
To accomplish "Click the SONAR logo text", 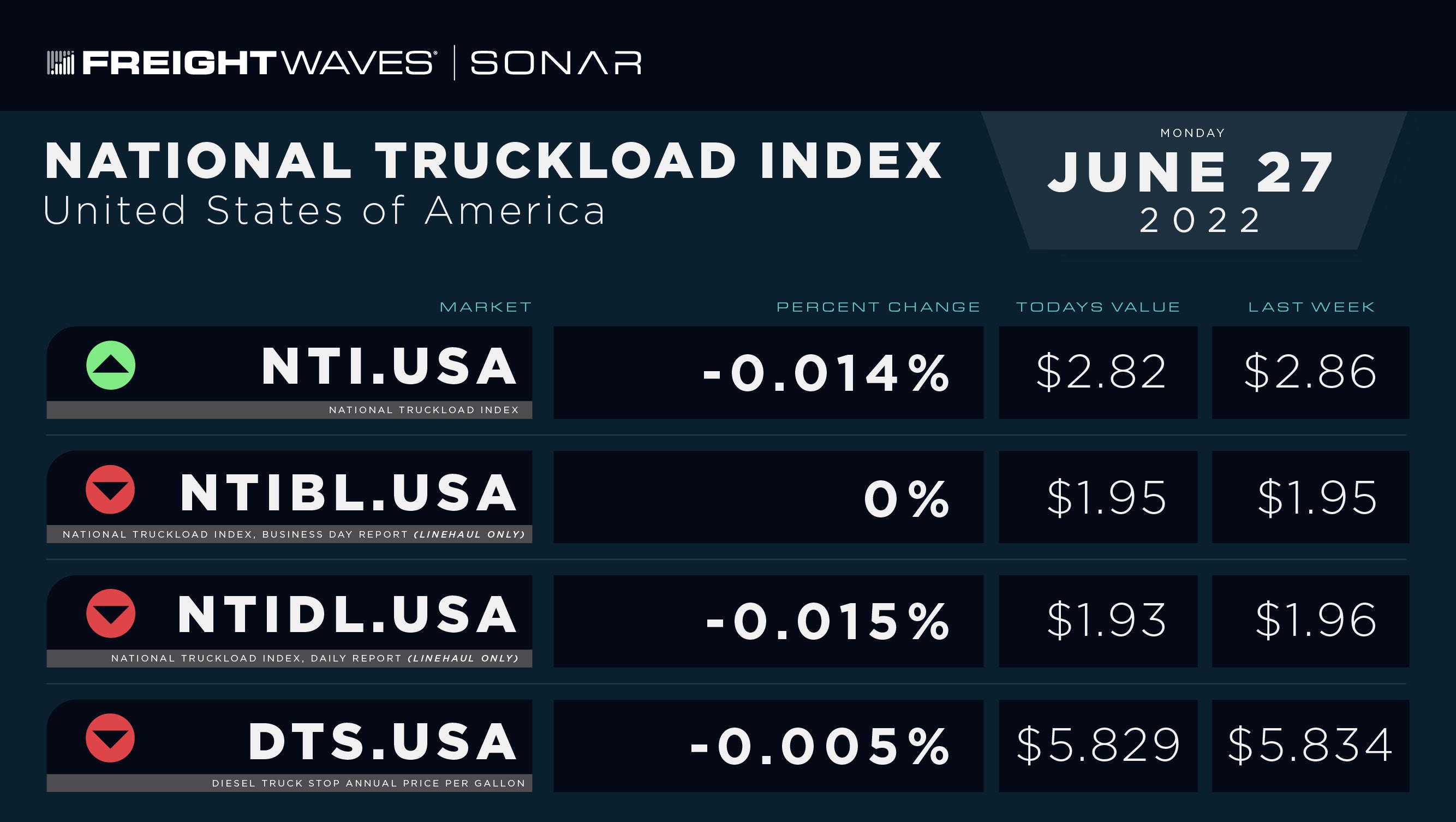I will click(x=556, y=63).
